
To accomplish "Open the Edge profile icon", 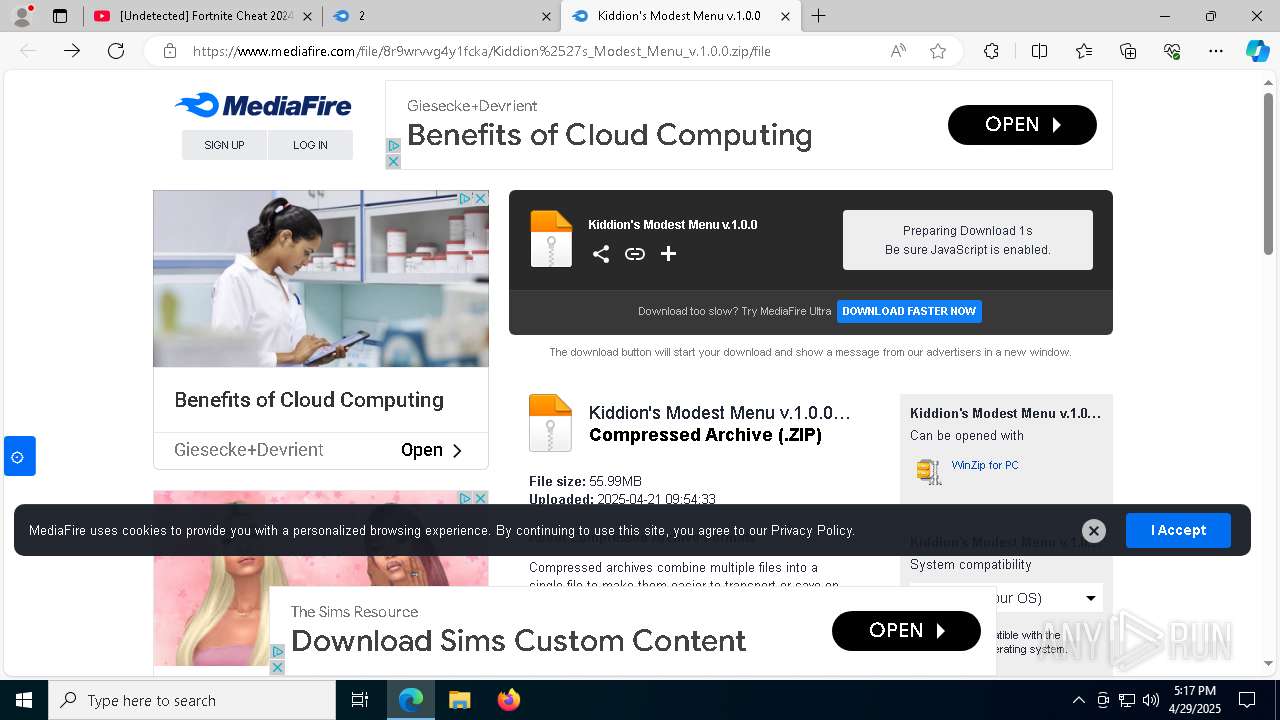I will click(22, 16).
